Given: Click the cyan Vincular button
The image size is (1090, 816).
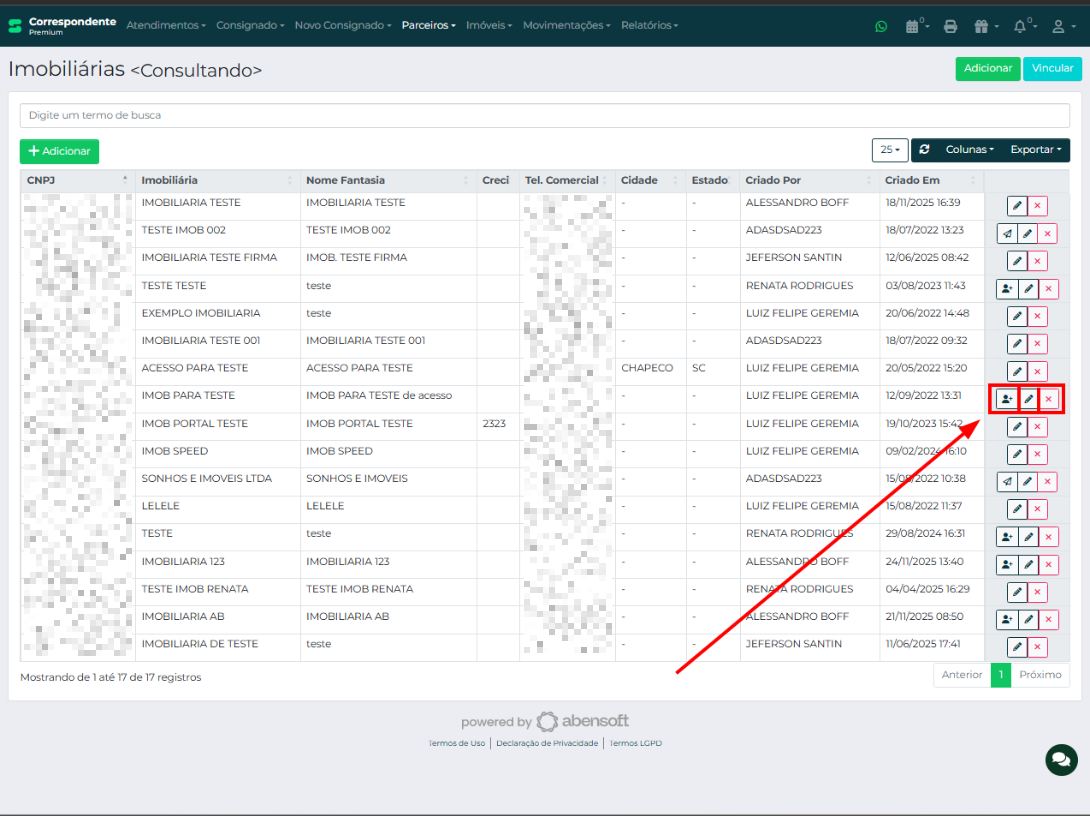Looking at the screenshot, I should 1052,68.
